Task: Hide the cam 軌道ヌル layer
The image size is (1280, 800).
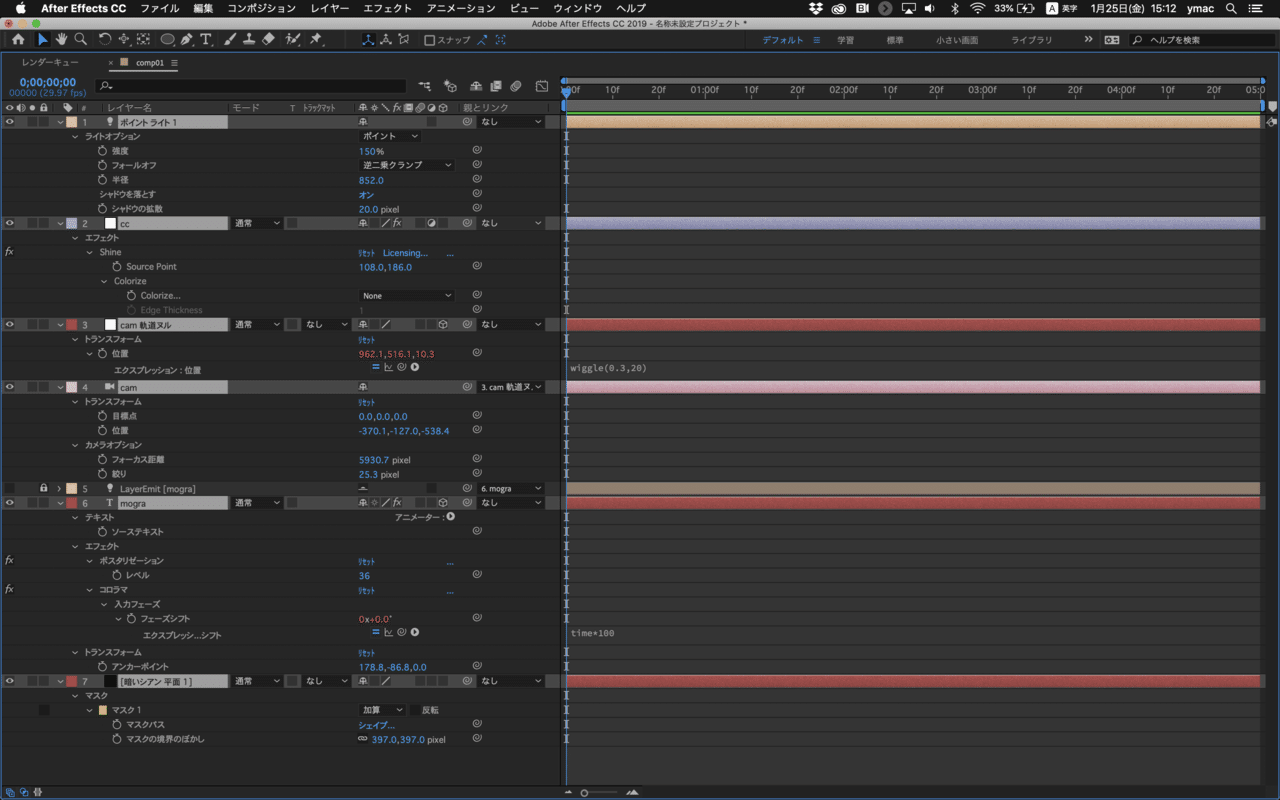Action: click(x=10, y=325)
